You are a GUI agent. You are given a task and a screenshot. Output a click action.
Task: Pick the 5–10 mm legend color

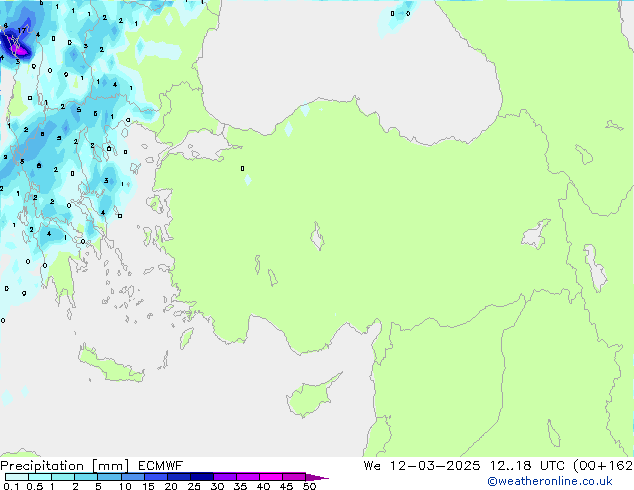coord(109,477)
